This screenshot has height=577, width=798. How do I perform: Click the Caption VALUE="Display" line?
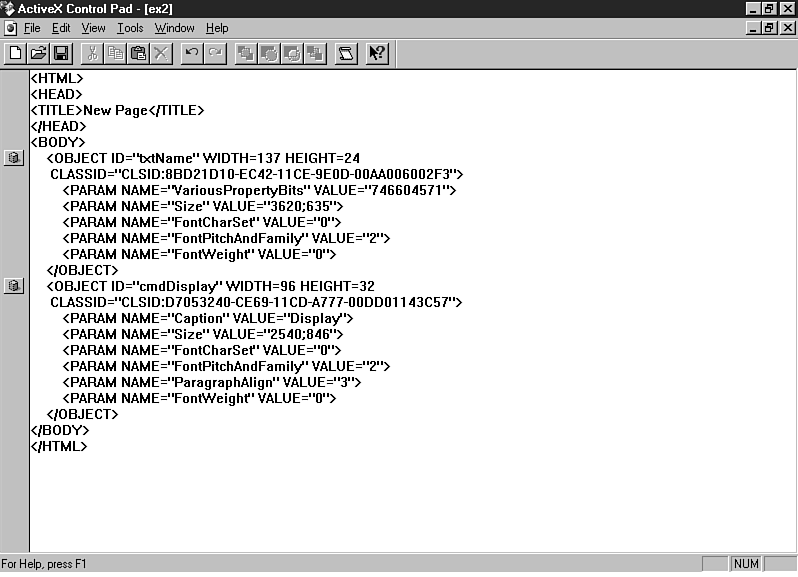pos(208,318)
